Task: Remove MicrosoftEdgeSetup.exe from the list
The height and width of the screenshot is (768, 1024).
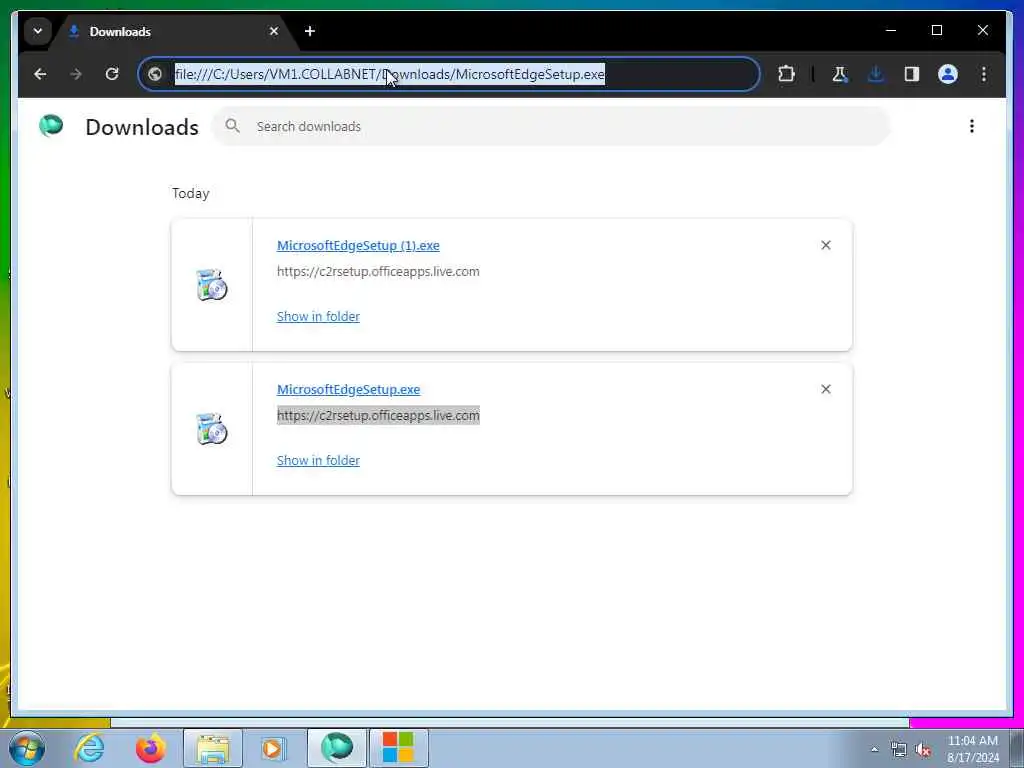Action: pyautogui.click(x=825, y=389)
